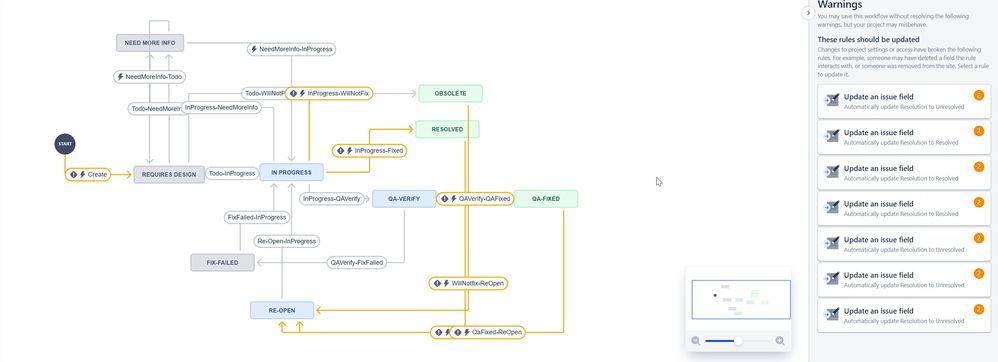Select the REQUIRES DESIGN status

169,174
